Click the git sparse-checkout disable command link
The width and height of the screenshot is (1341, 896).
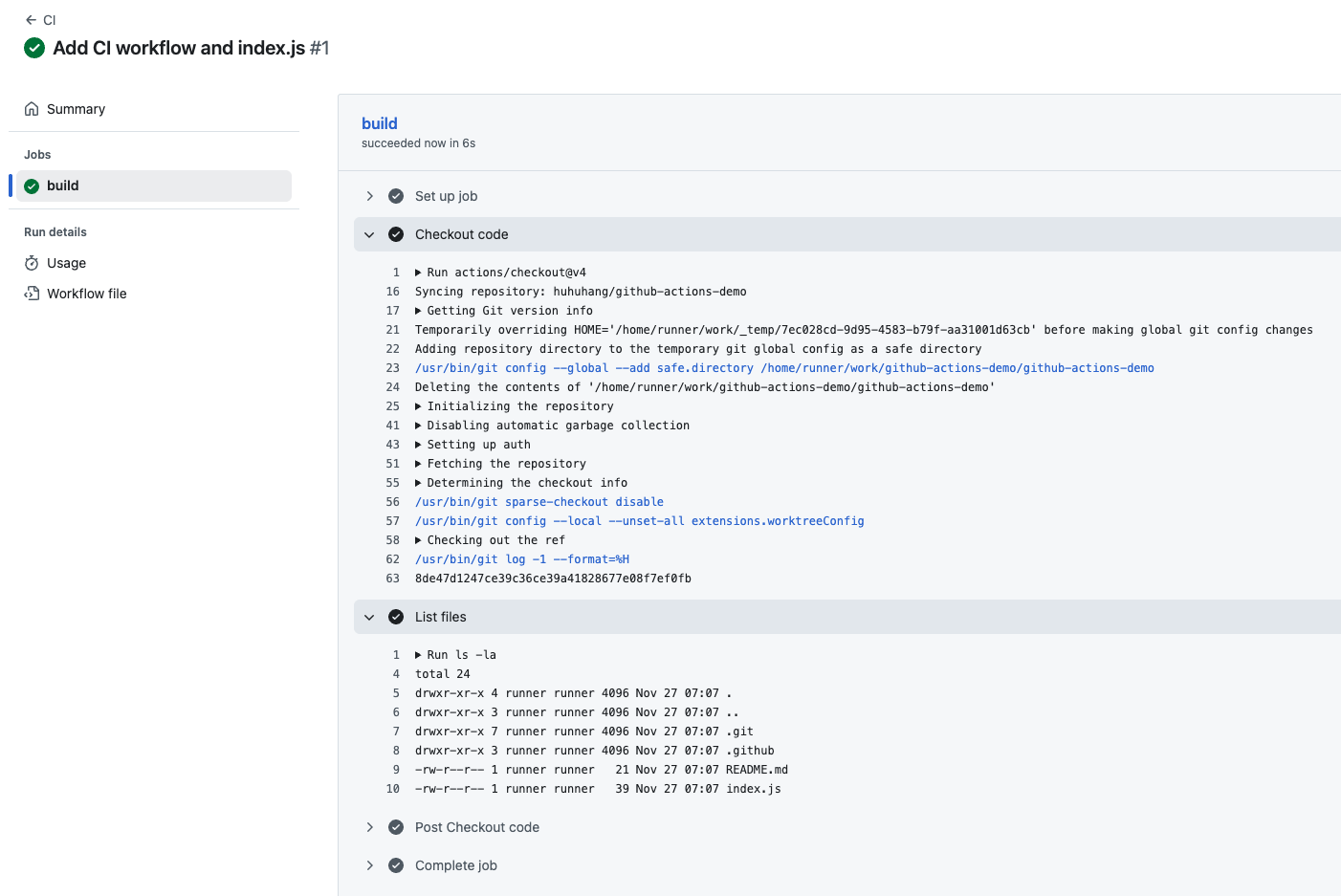539,501
